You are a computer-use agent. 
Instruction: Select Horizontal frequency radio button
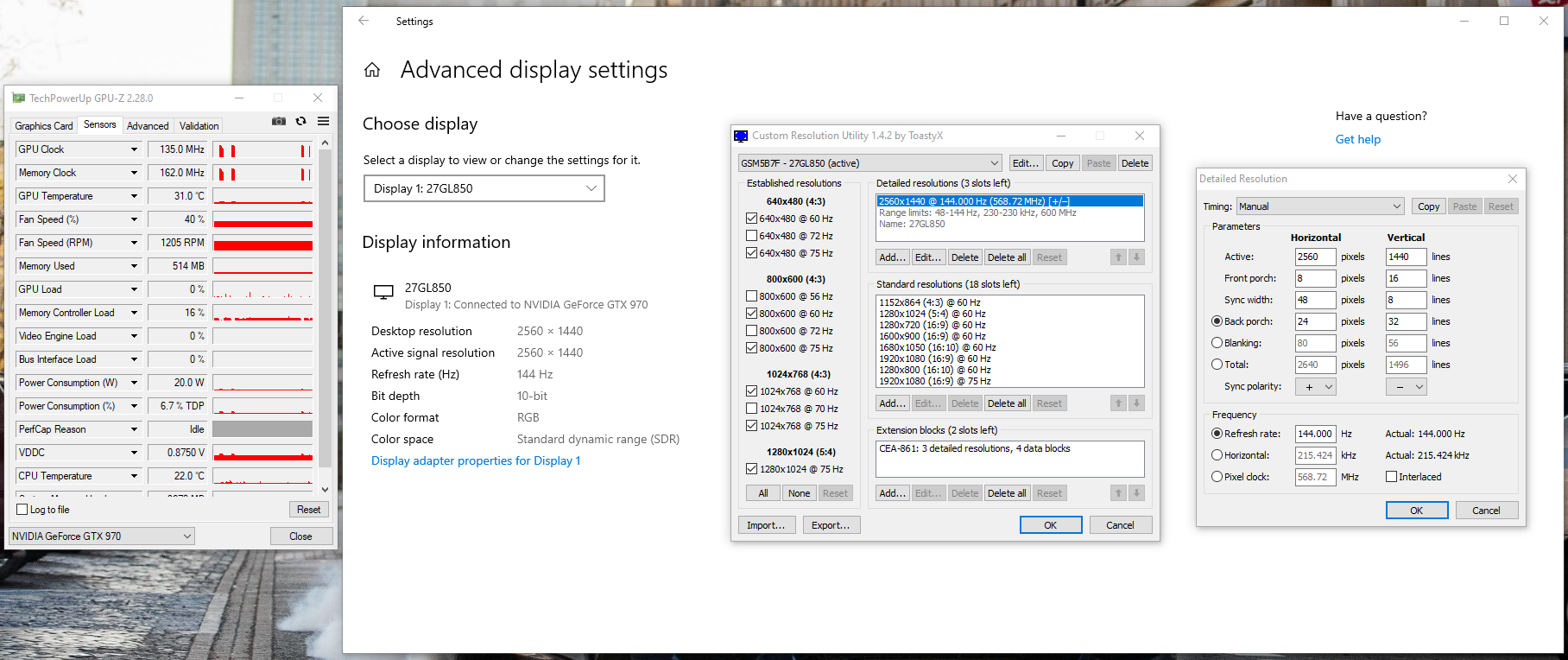coord(1217,455)
